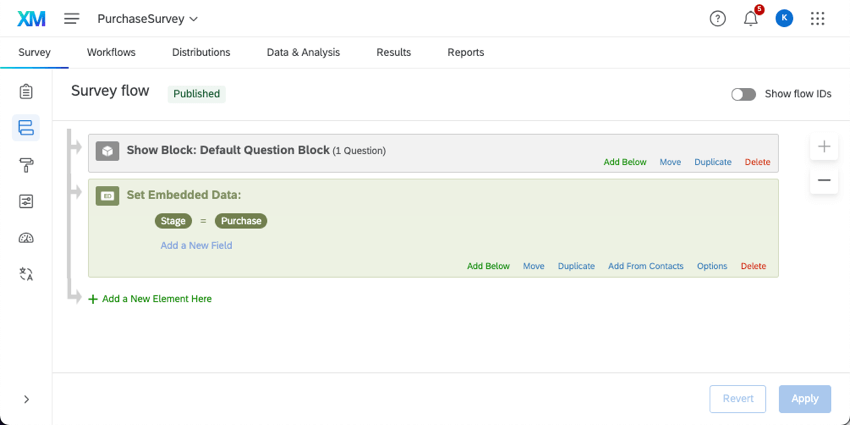
Task: Open the notifications bell
Action: point(750,18)
